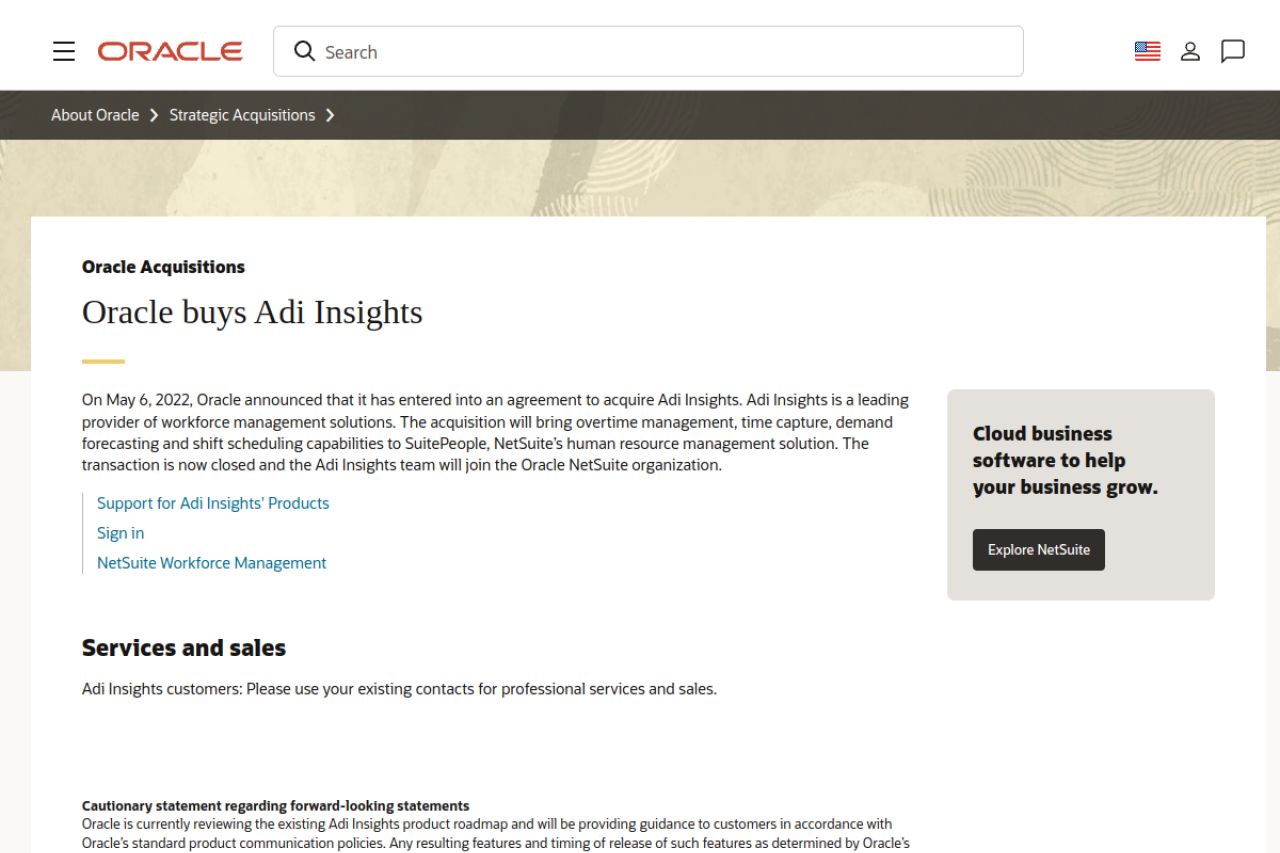Click the cautionary statement heading
Viewport: 1280px width, 853px height.
275,805
